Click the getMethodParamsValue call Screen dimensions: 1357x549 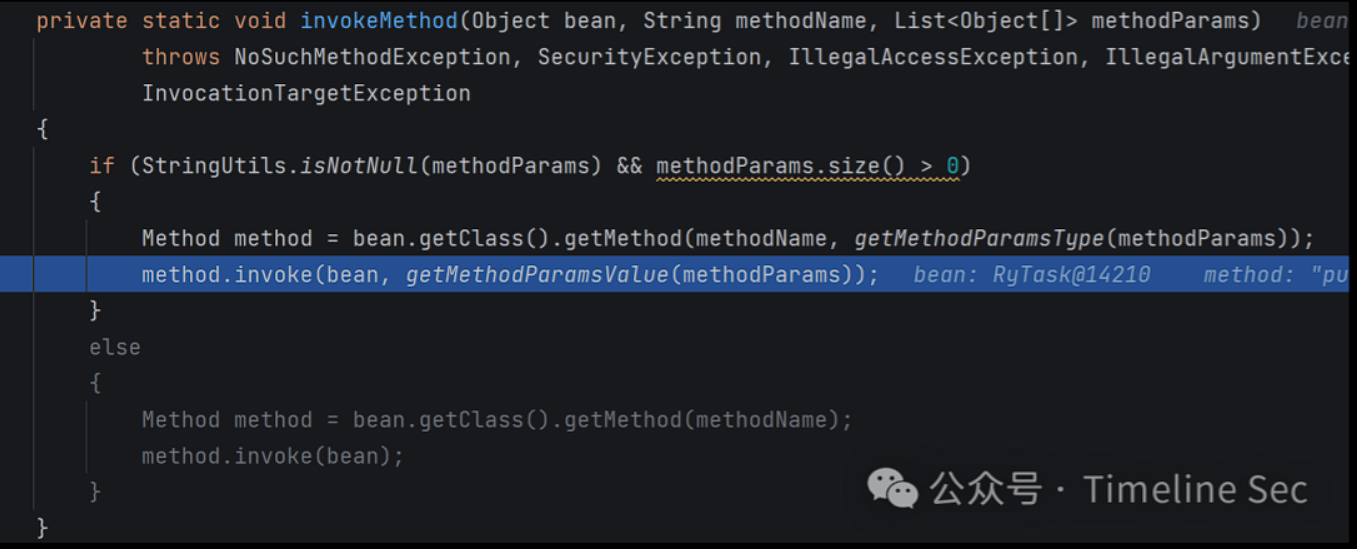536,274
